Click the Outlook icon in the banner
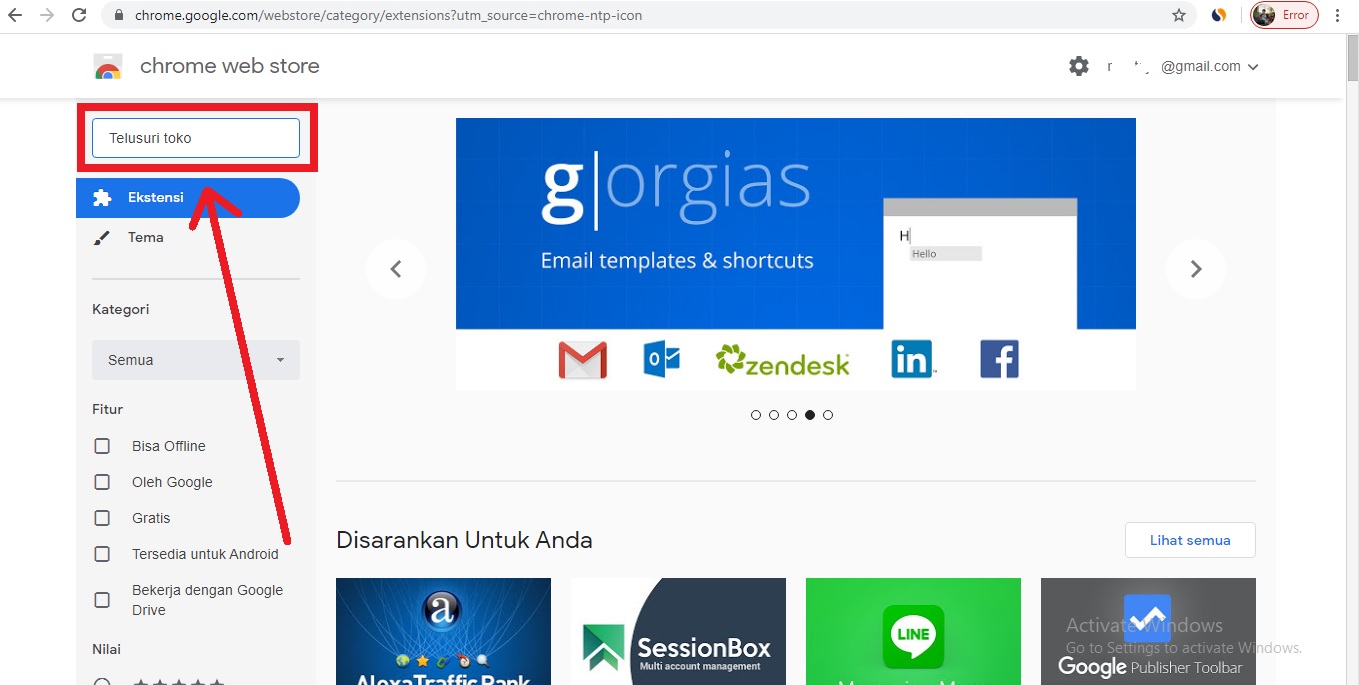The width and height of the screenshot is (1359, 685). tap(662, 360)
